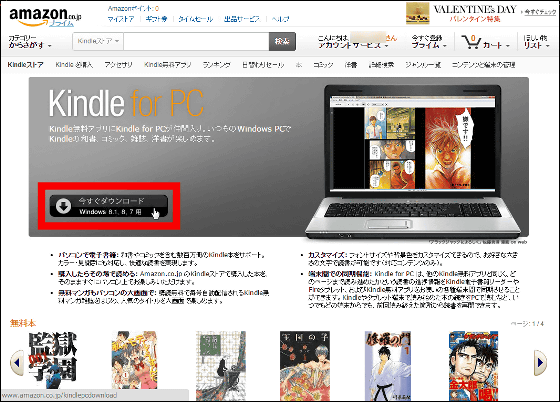Open the ヘルプ help link

[280, 19]
